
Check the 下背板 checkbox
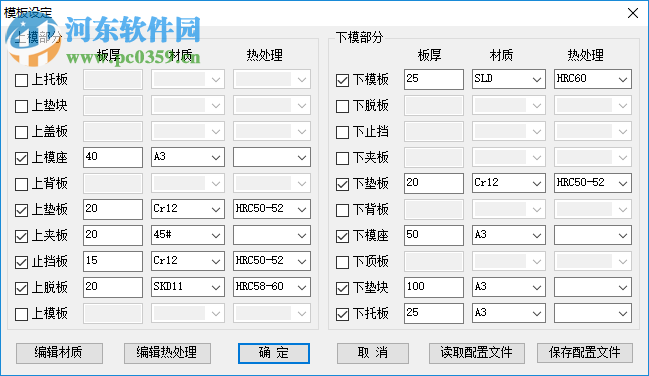pyautogui.click(x=342, y=210)
